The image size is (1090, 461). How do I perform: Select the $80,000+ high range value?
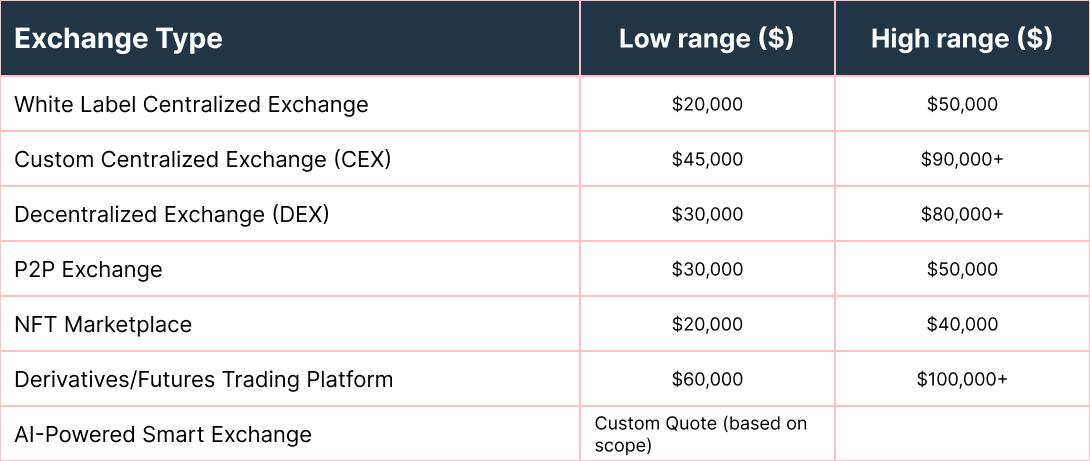(961, 214)
